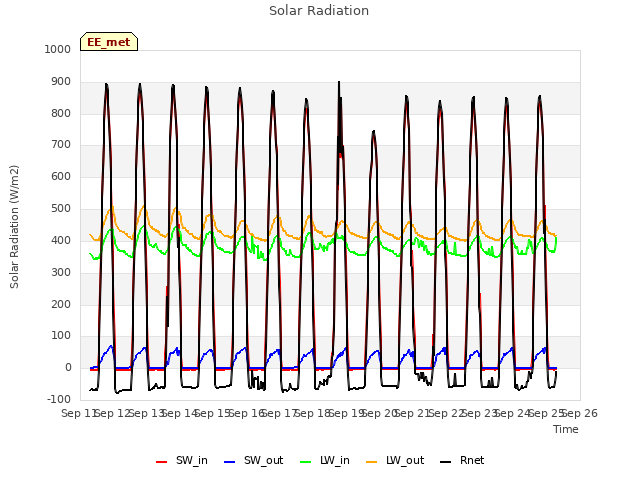Click the Sep 19 x-axis tick label
Screen dimensions: 640x480
pyautogui.click(x=347, y=413)
